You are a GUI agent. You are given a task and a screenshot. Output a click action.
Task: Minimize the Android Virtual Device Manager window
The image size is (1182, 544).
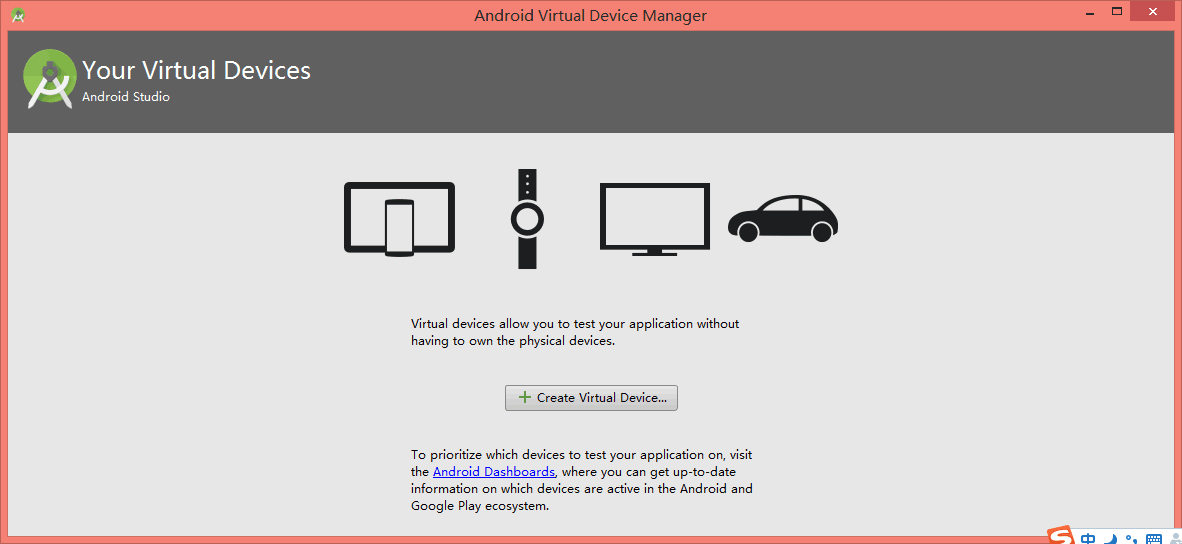coord(1092,12)
